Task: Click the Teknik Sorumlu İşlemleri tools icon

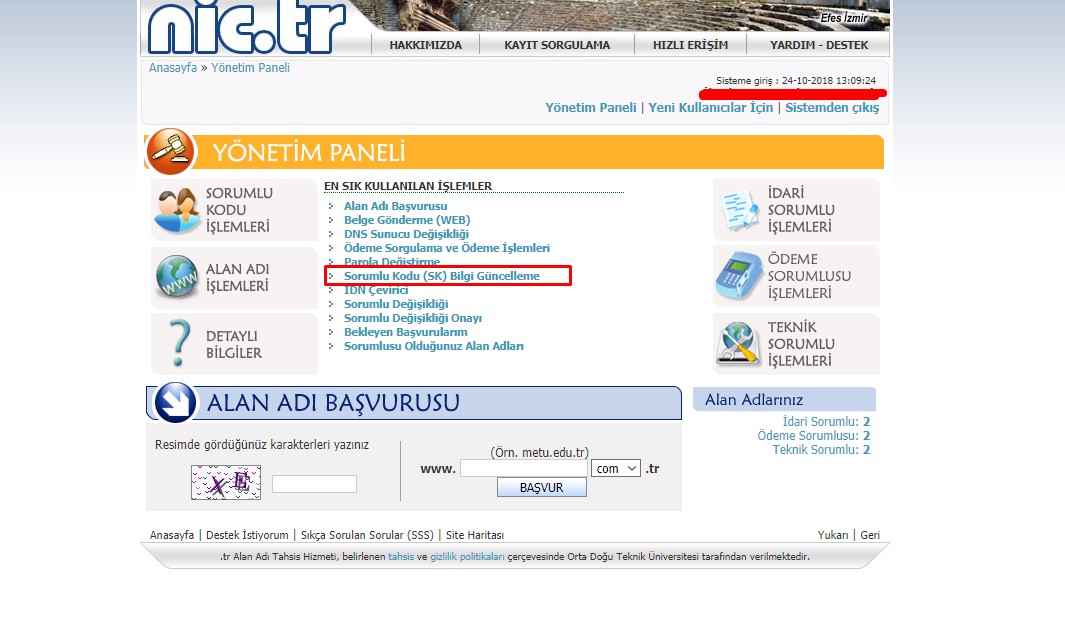Action: (738, 344)
